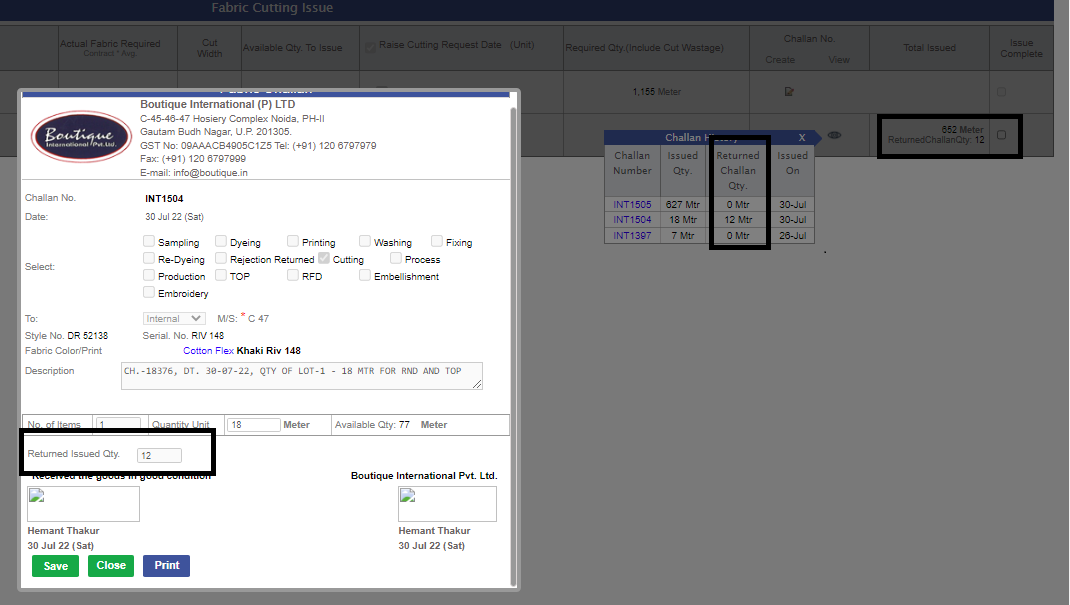Click the Quantity Unit input showing 18
The image size is (1070, 605).
coord(253,425)
